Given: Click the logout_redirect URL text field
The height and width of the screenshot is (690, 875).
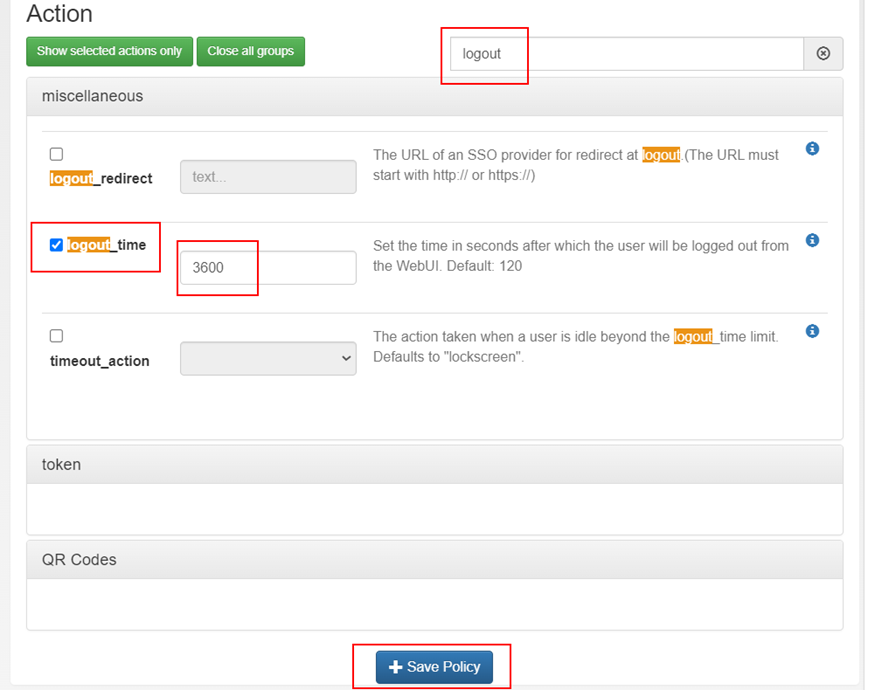Looking at the screenshot, I should (x=268, y=177).
